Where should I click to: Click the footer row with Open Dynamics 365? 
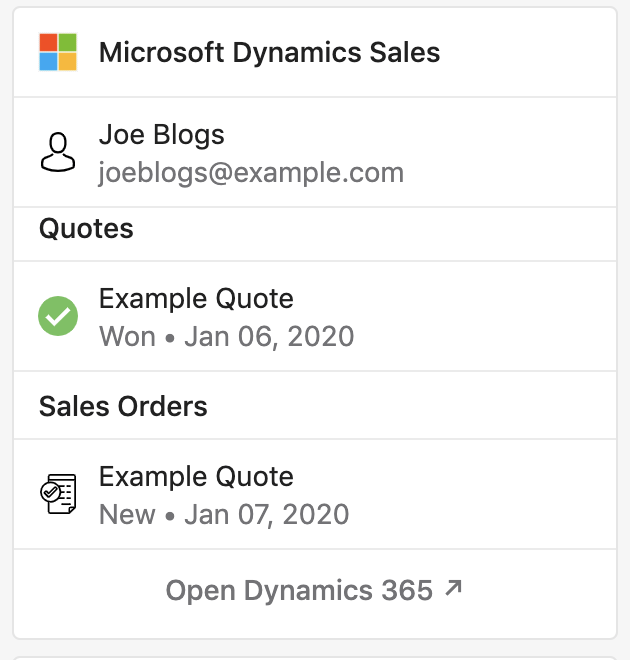(x=315, y=593)
